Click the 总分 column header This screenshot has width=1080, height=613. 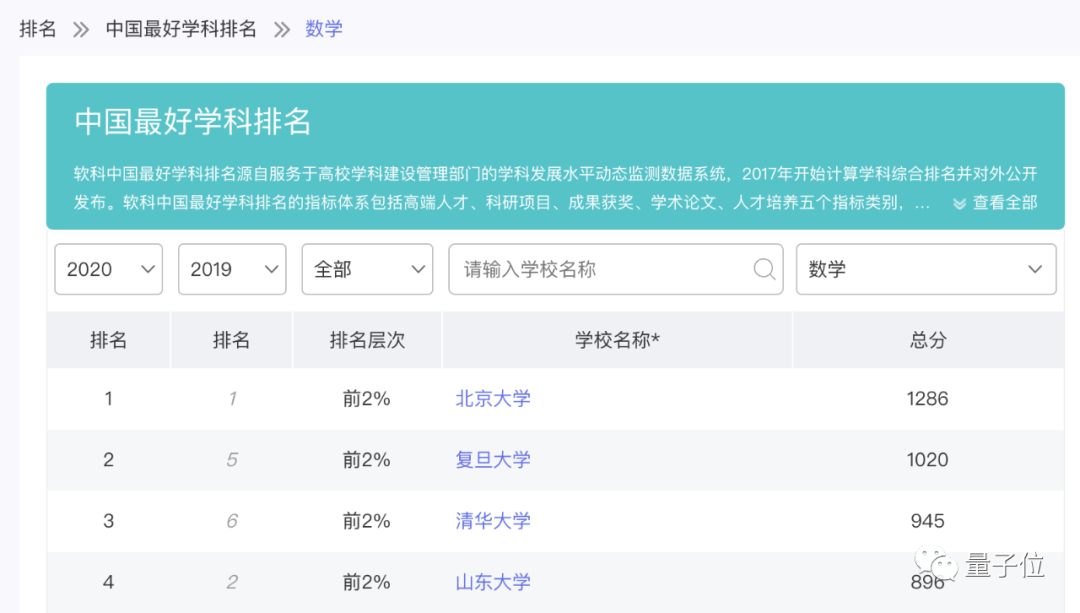pos(927,340)
